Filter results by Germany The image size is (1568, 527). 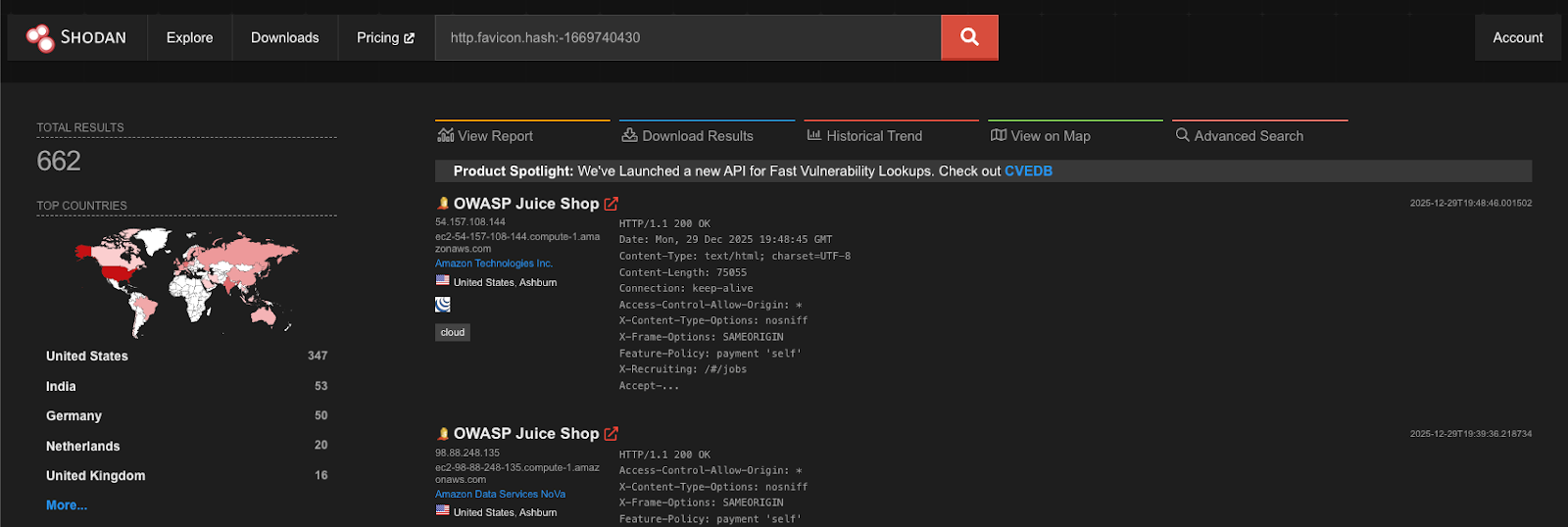tap(73, 416)
